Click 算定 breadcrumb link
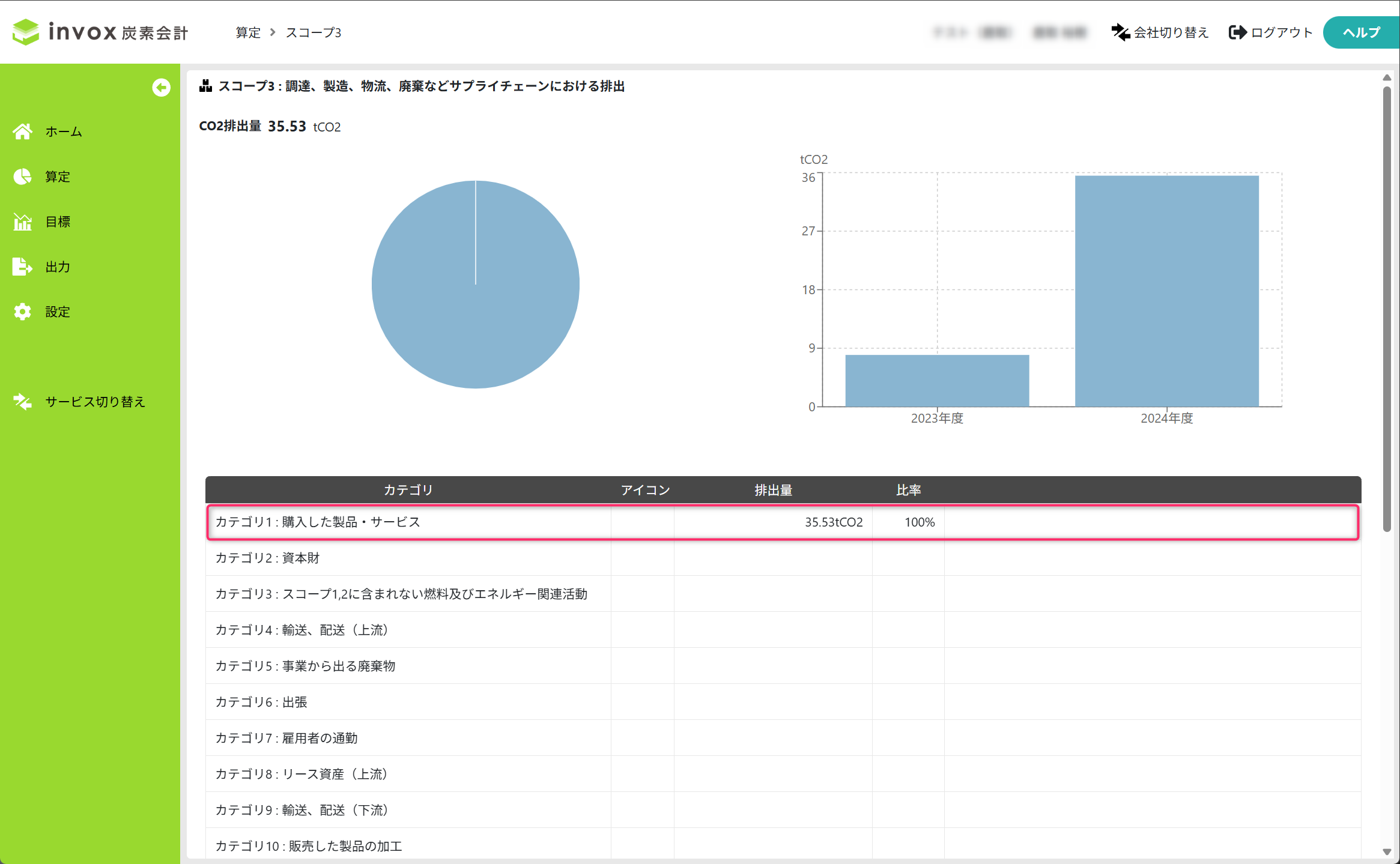 coord(248,32)
